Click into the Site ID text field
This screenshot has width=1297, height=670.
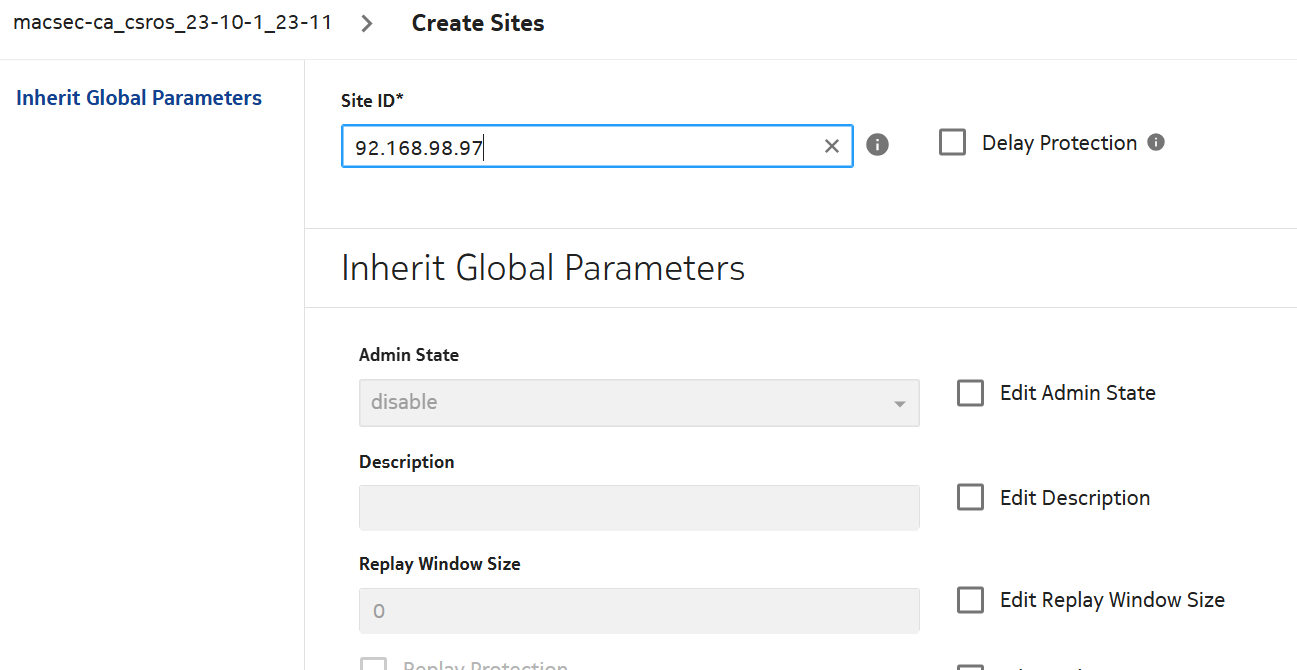coord(580,147)
